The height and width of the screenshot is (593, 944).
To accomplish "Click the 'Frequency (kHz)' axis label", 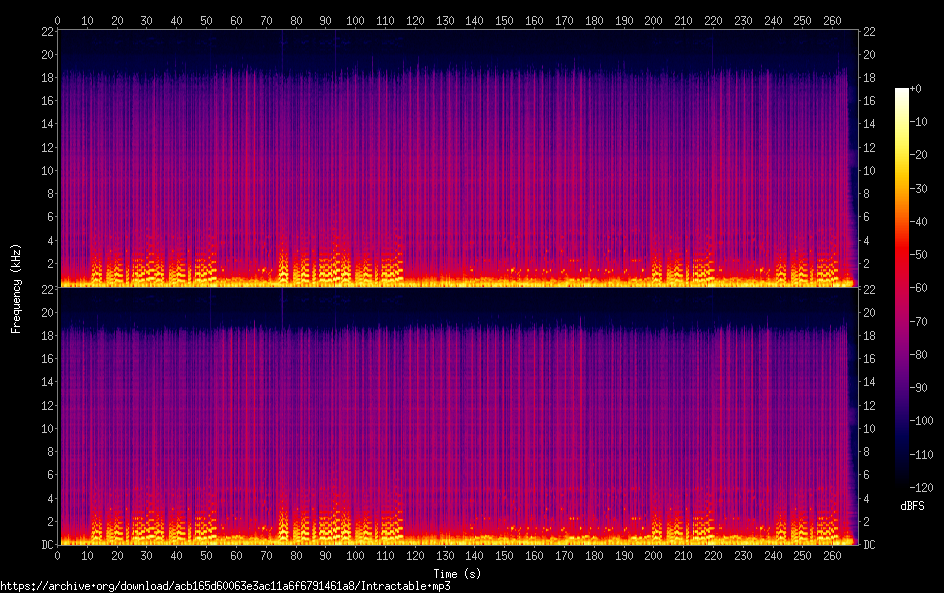I will pyautogui.click(x=16, y=287).
